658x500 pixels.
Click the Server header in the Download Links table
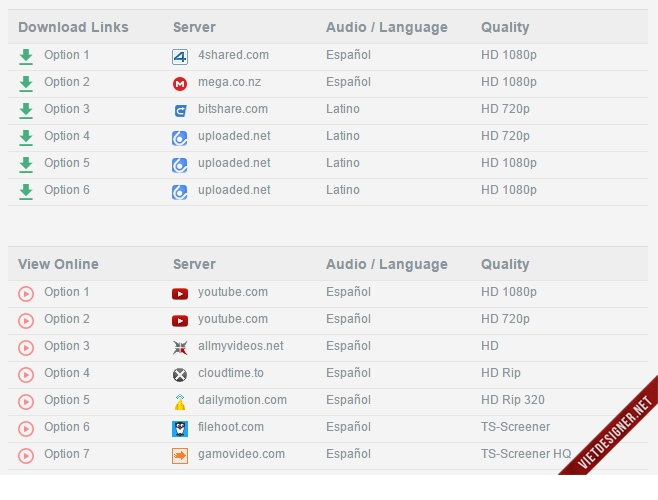point(194,27)
